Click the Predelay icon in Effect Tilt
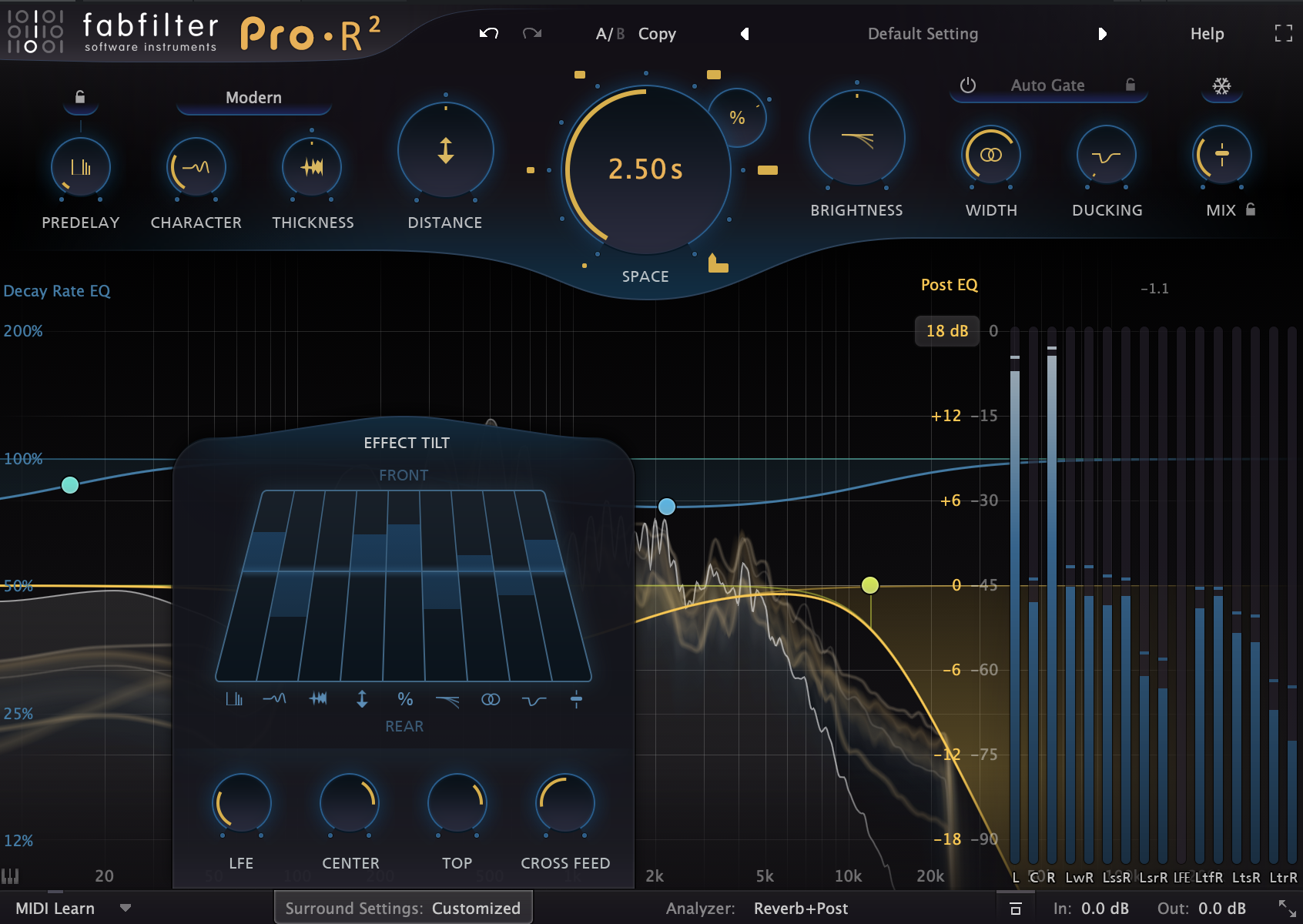This screenshot has height=924, width=1303. point(234,699)
